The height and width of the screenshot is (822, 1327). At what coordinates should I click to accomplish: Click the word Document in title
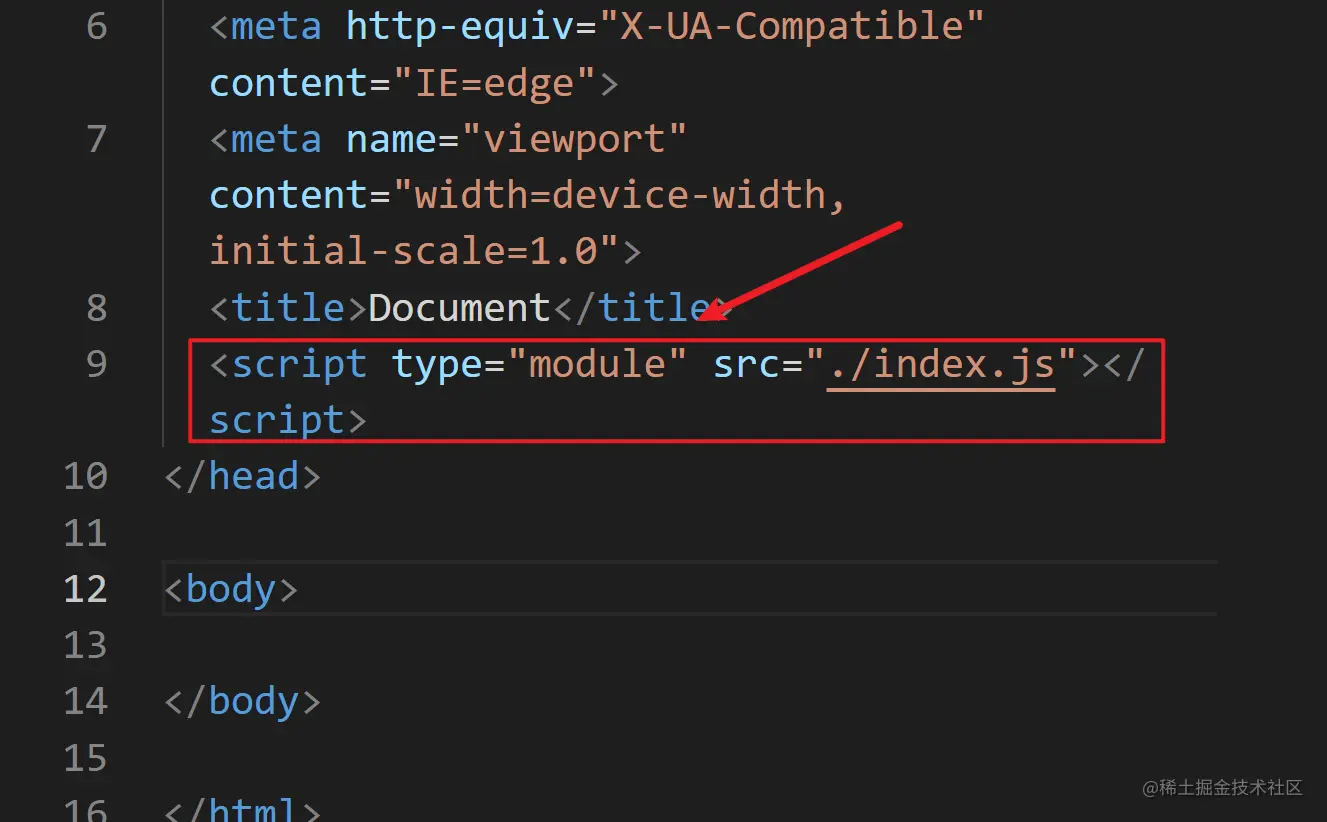[x=460, y=307]
